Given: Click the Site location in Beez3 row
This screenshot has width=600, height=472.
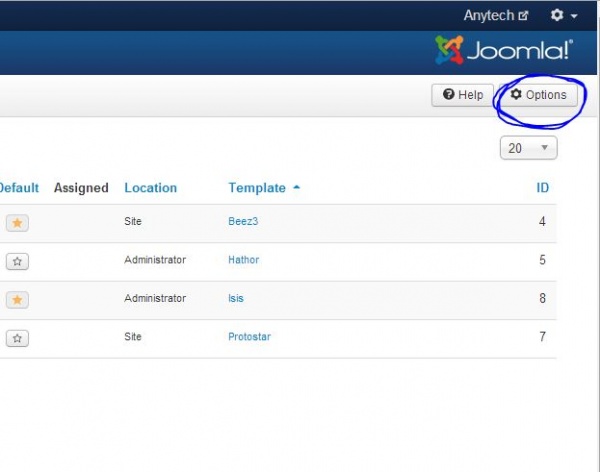Looking at the screenshot, I should tap(133, 221).
